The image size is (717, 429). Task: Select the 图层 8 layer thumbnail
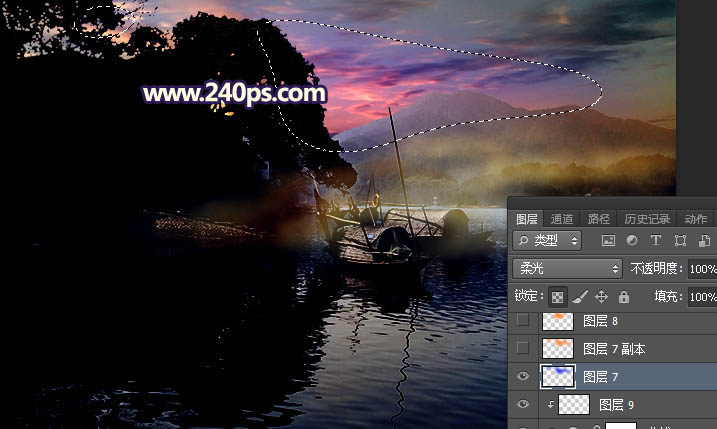(557, 320)
